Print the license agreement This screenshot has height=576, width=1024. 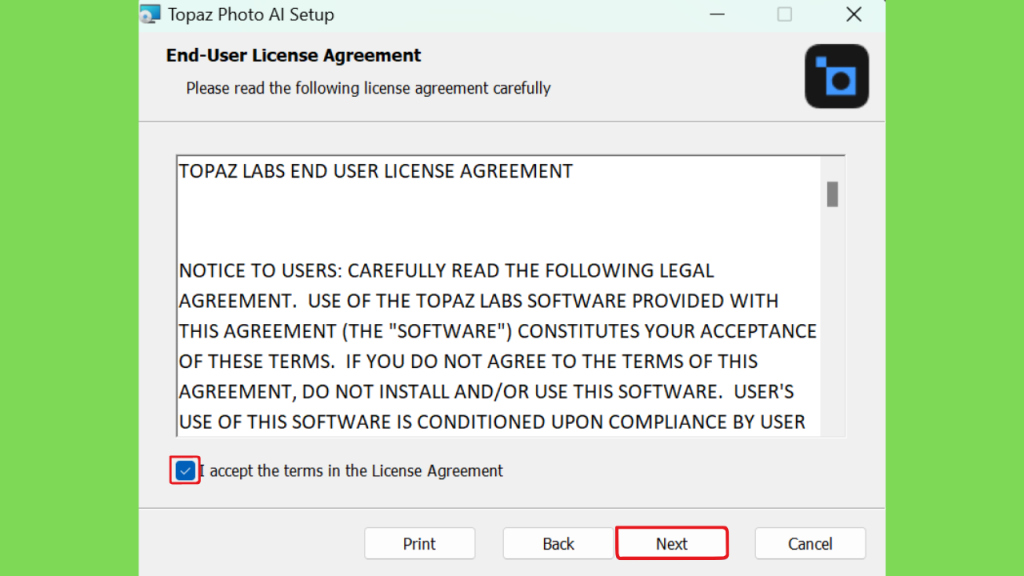click(419, 543)
